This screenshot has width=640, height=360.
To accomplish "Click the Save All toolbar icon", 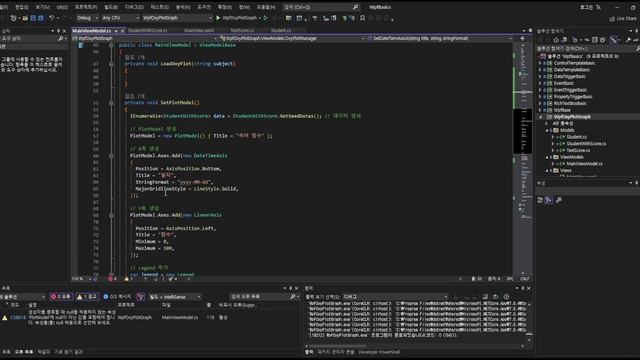I will tap(40, 18).
